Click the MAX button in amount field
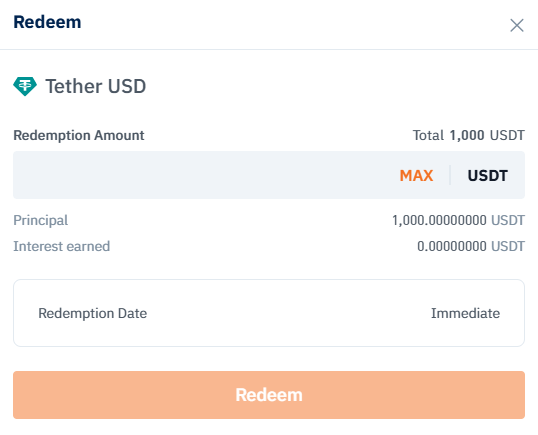538x435 pixels. 416,176
